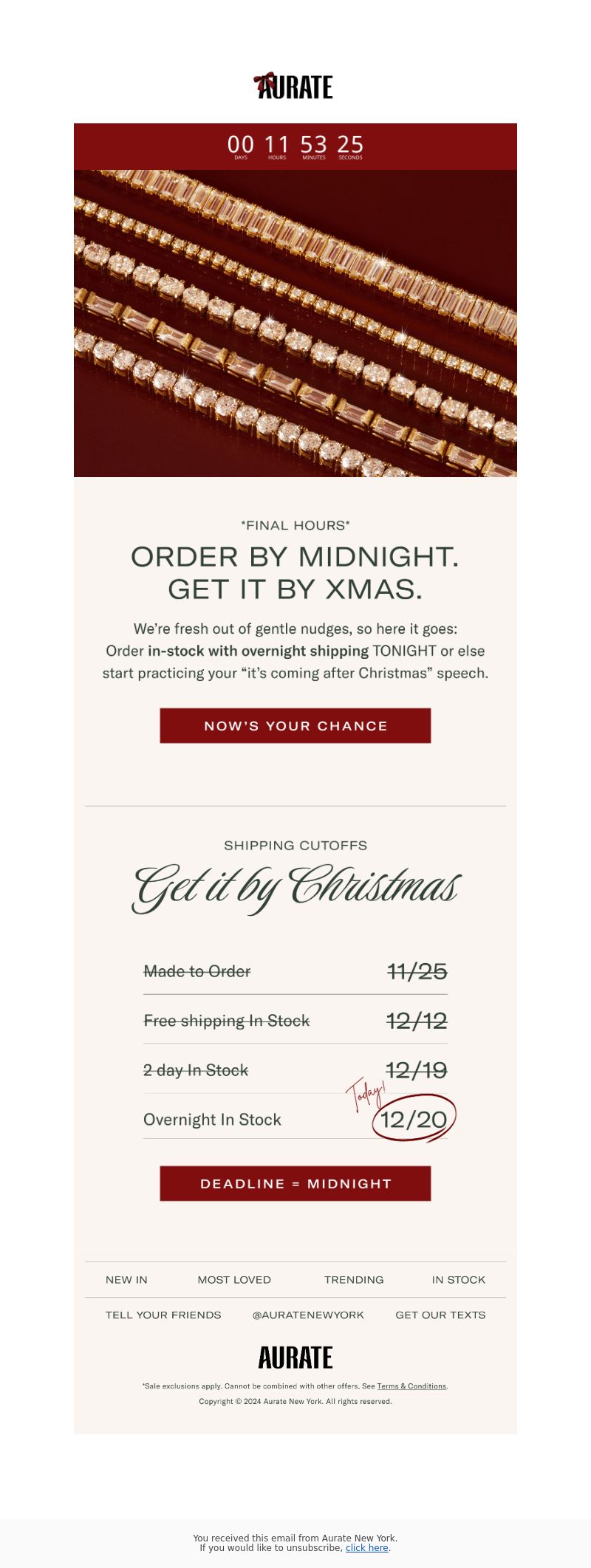Click the Overnight In Stock row
591x1568 pixels.
pos(295,1119)
